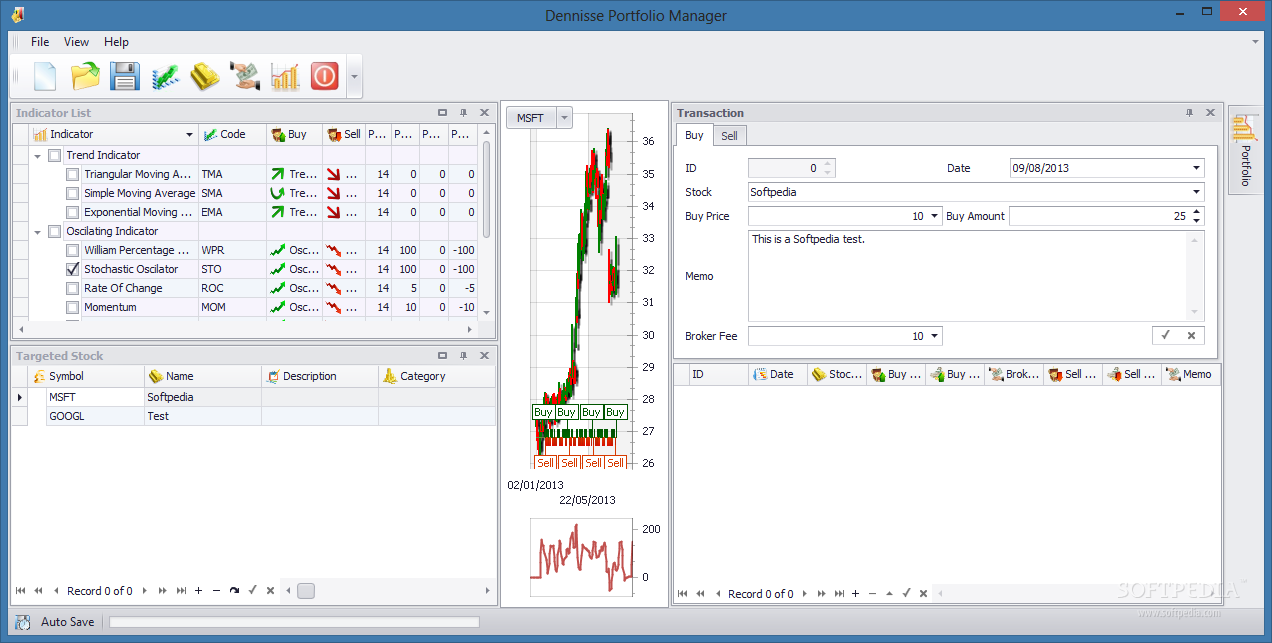
Task: Click the gold bars toolbar icon
Action: (x=205, y=76)
